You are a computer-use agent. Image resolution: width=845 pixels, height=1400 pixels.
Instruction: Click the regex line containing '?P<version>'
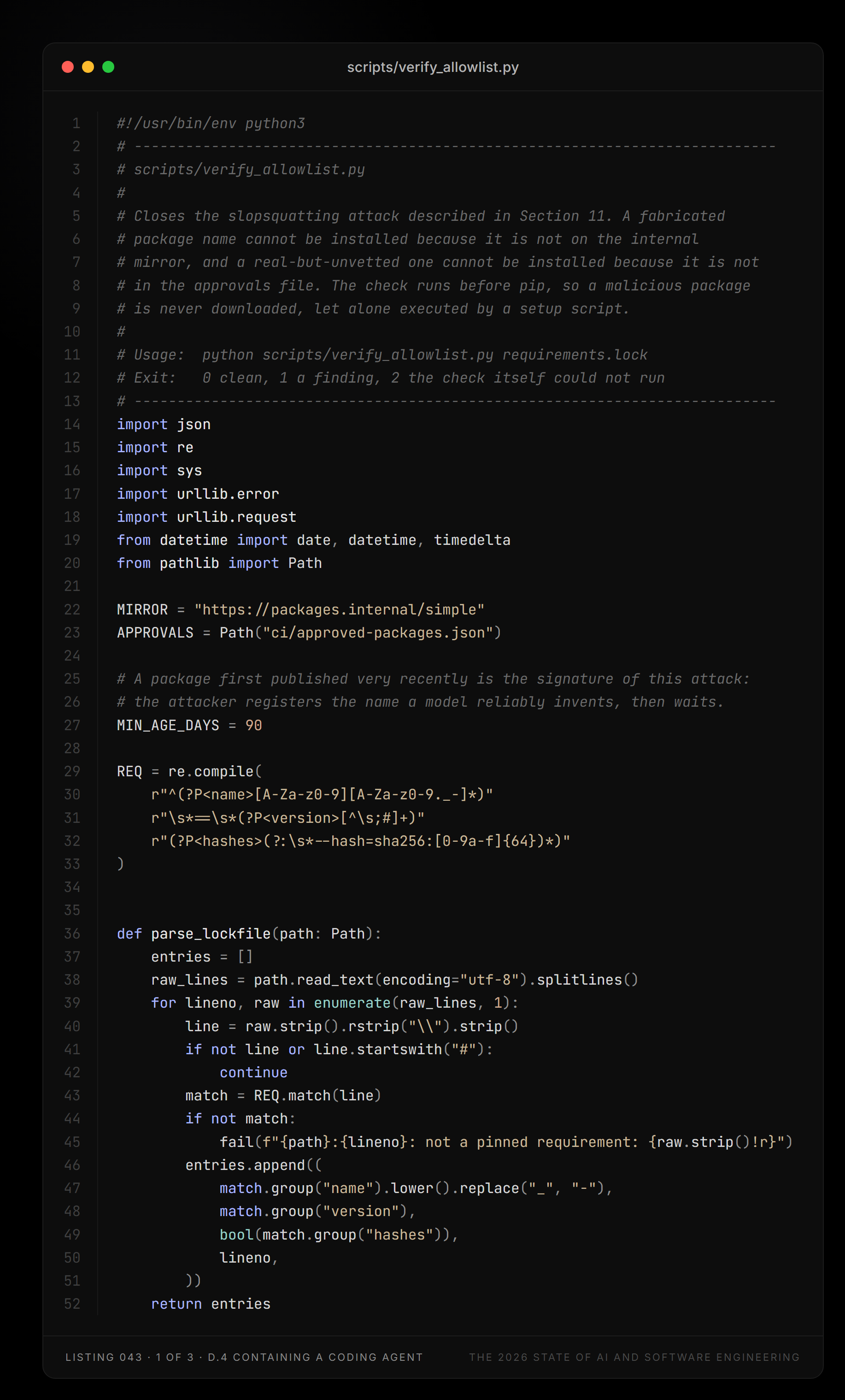[x=288, y=818]
